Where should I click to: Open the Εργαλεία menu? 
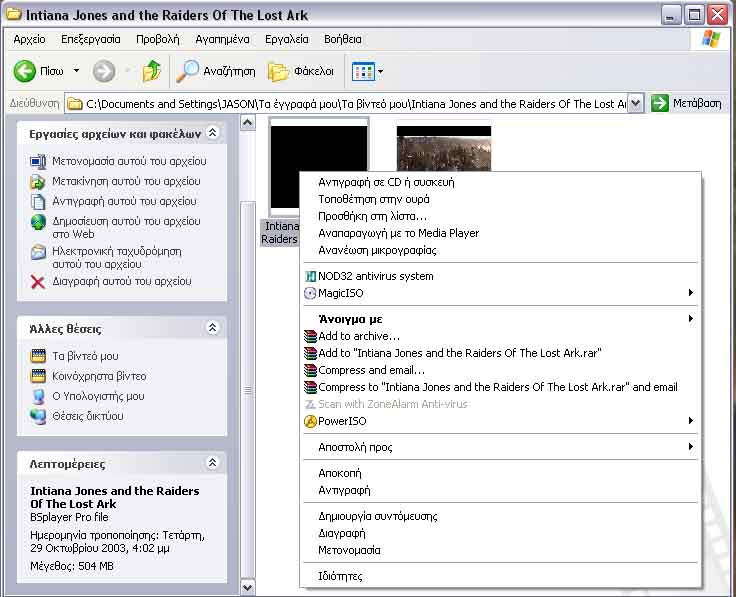287,39
